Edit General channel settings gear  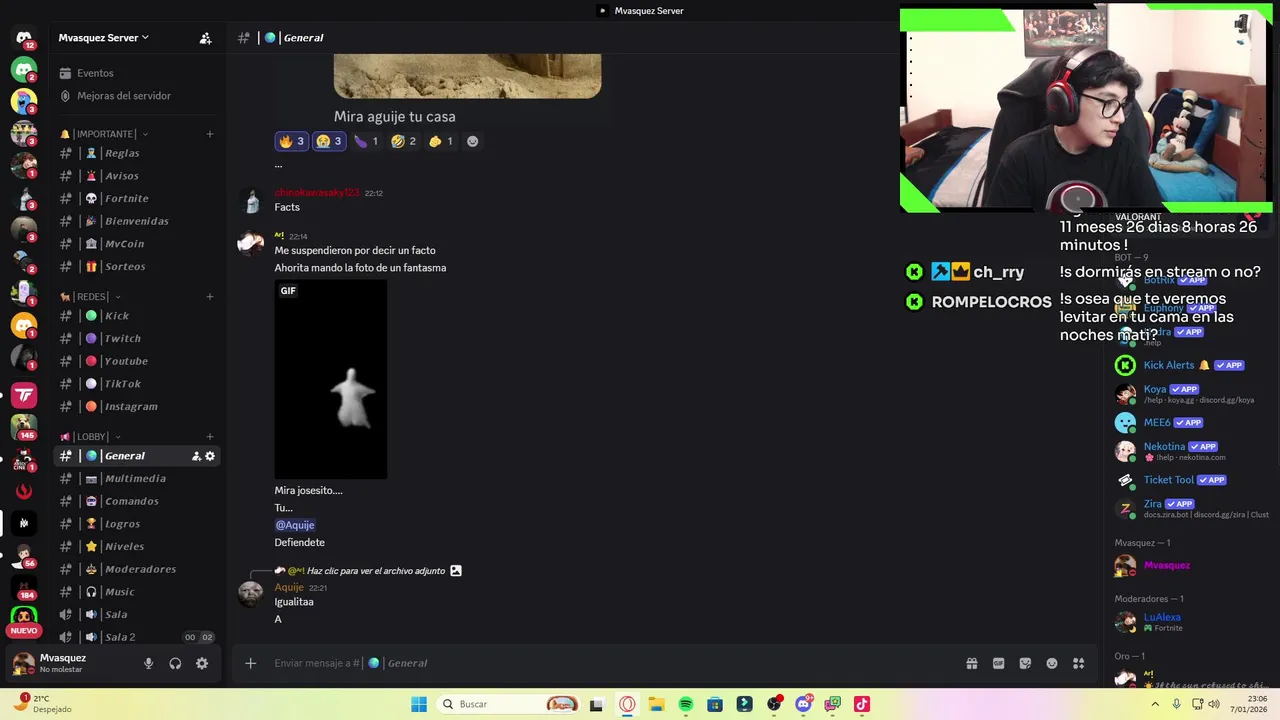click(x=210, y=456)
